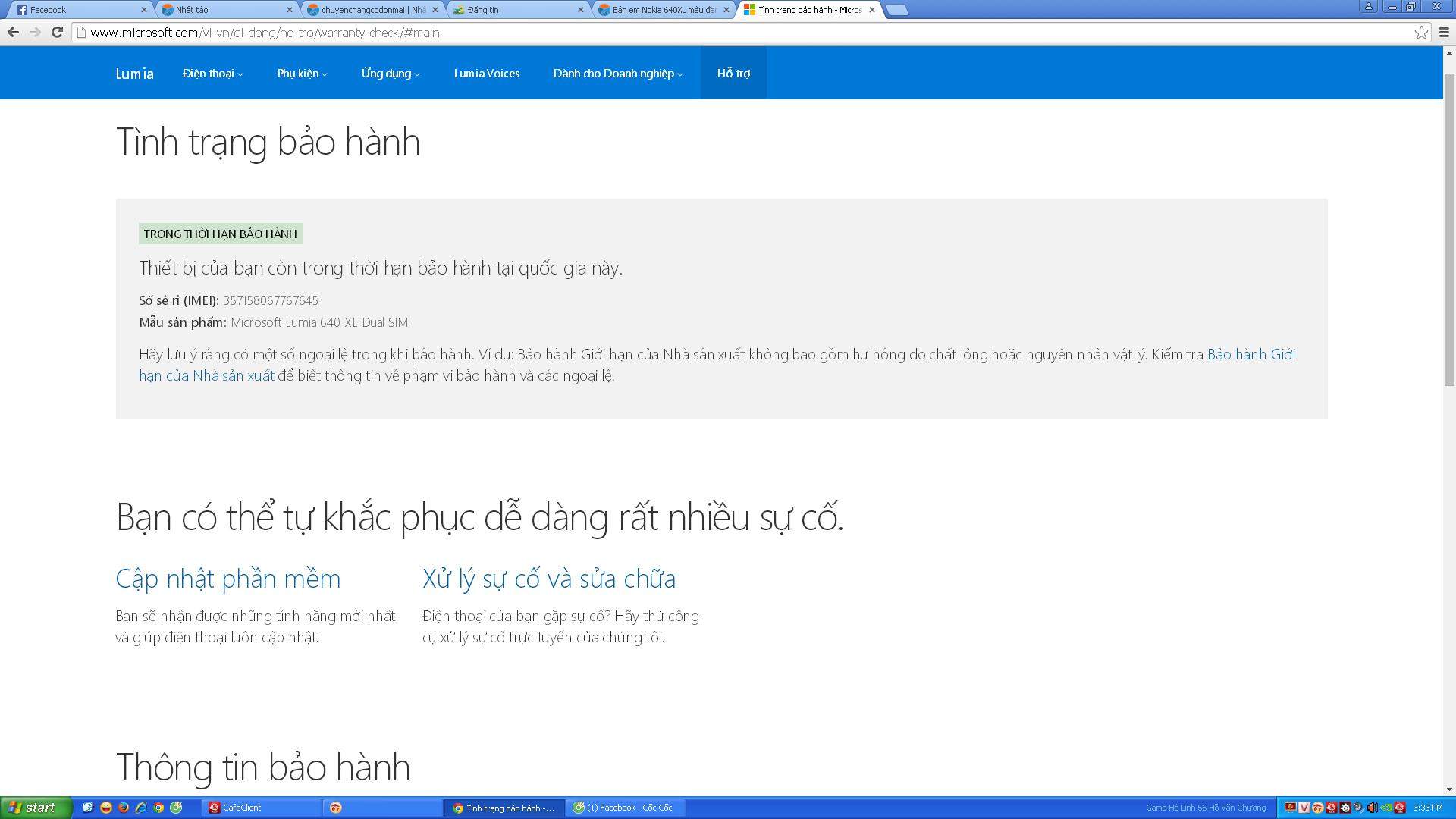Open the Lumia Voices menu item
Viewport: 1456px width, 819px height.
coord(487,74)
